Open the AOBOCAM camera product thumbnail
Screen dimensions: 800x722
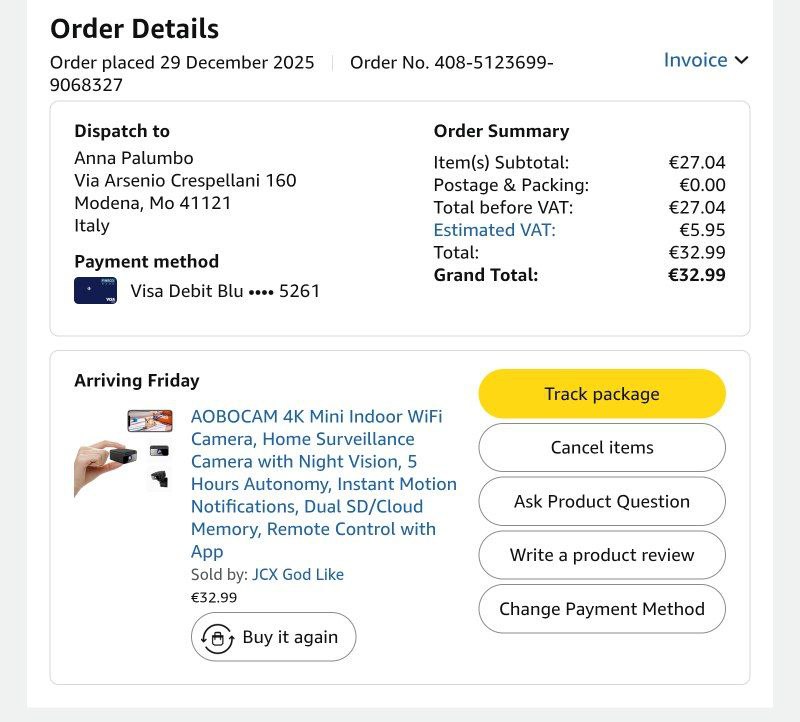point(123,453)
